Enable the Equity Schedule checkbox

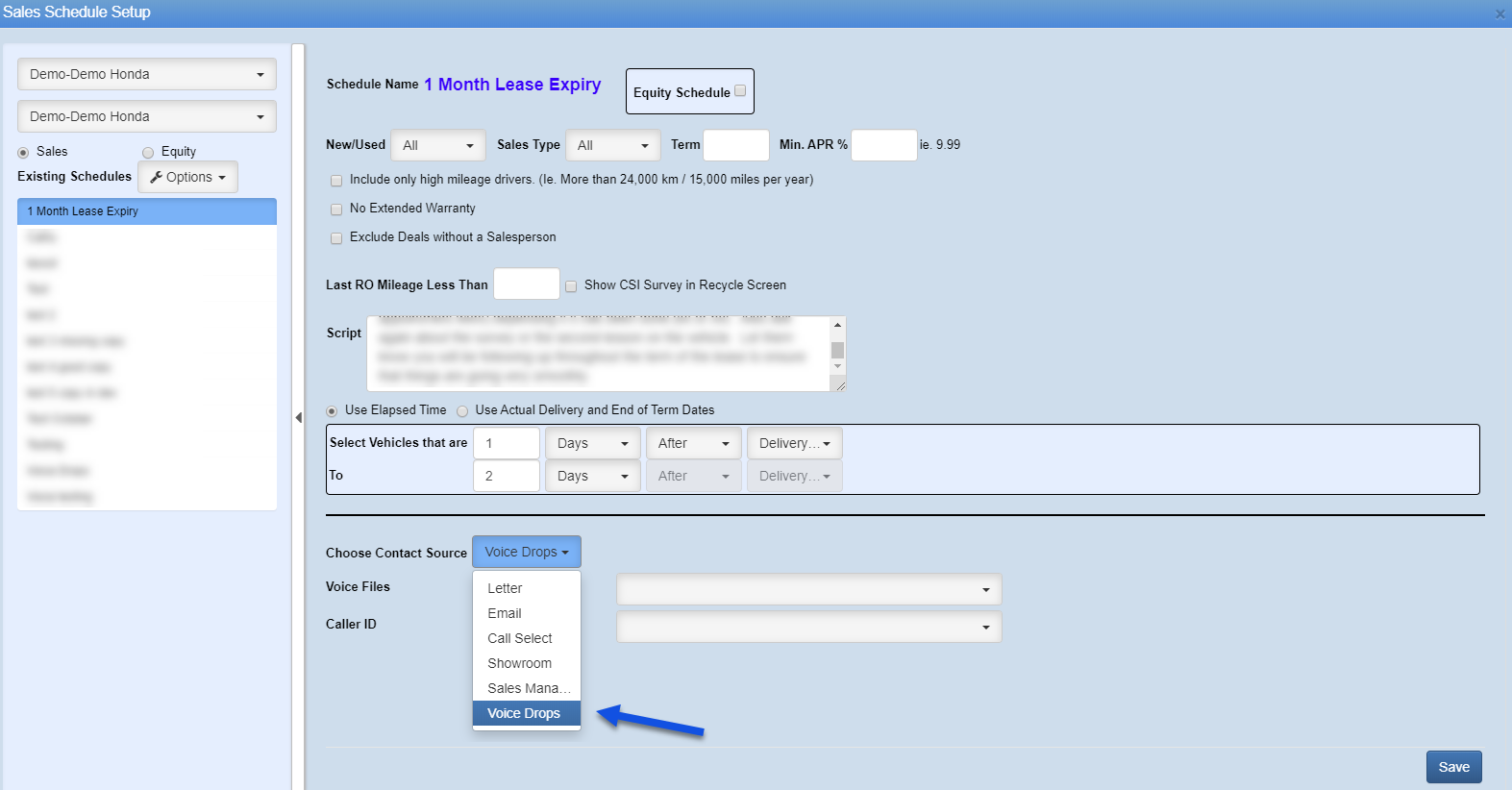click(x=740, y=91)
